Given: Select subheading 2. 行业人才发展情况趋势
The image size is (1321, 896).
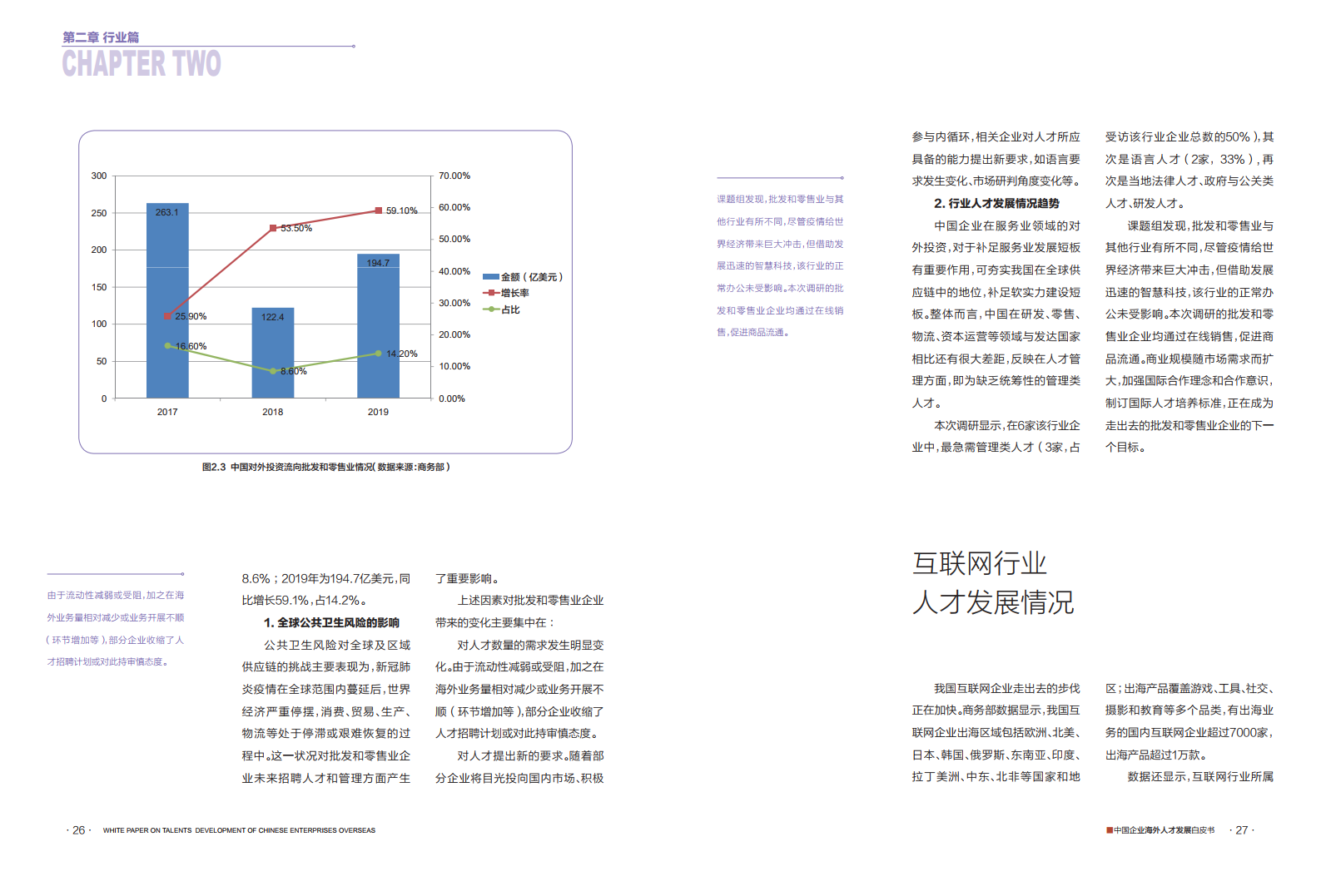Looking at the screenshot, I should [996, 204].
